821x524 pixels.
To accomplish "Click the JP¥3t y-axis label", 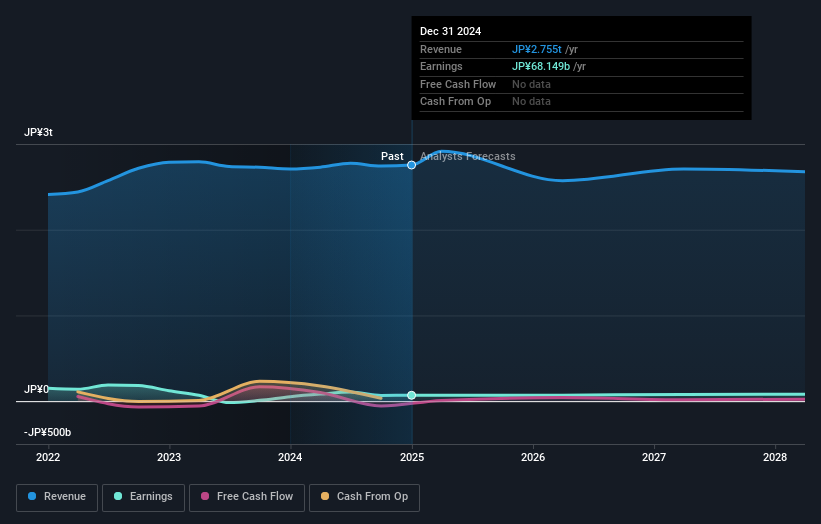I will (x=38, y=132).
